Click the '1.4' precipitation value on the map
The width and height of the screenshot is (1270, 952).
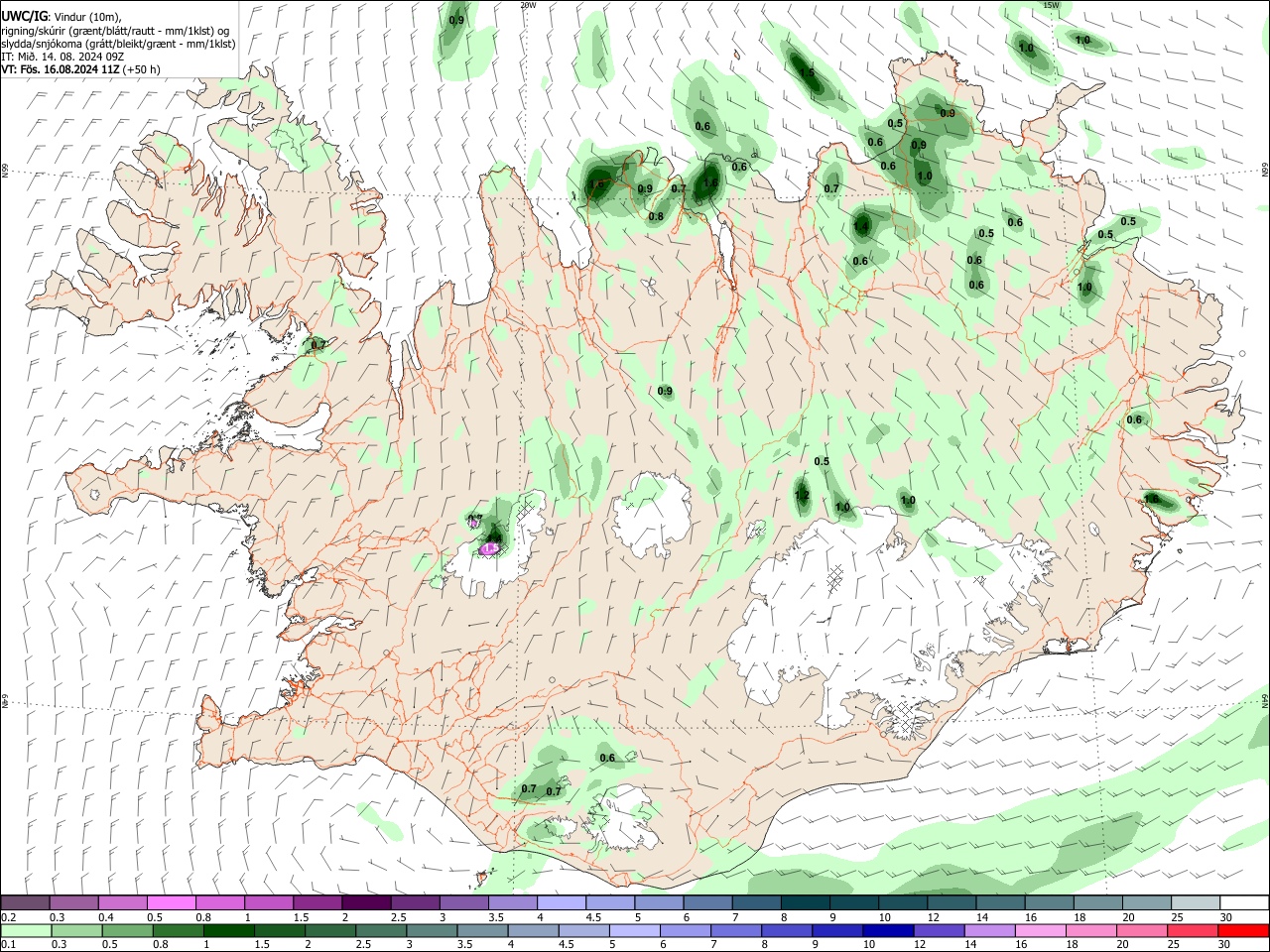861,227
